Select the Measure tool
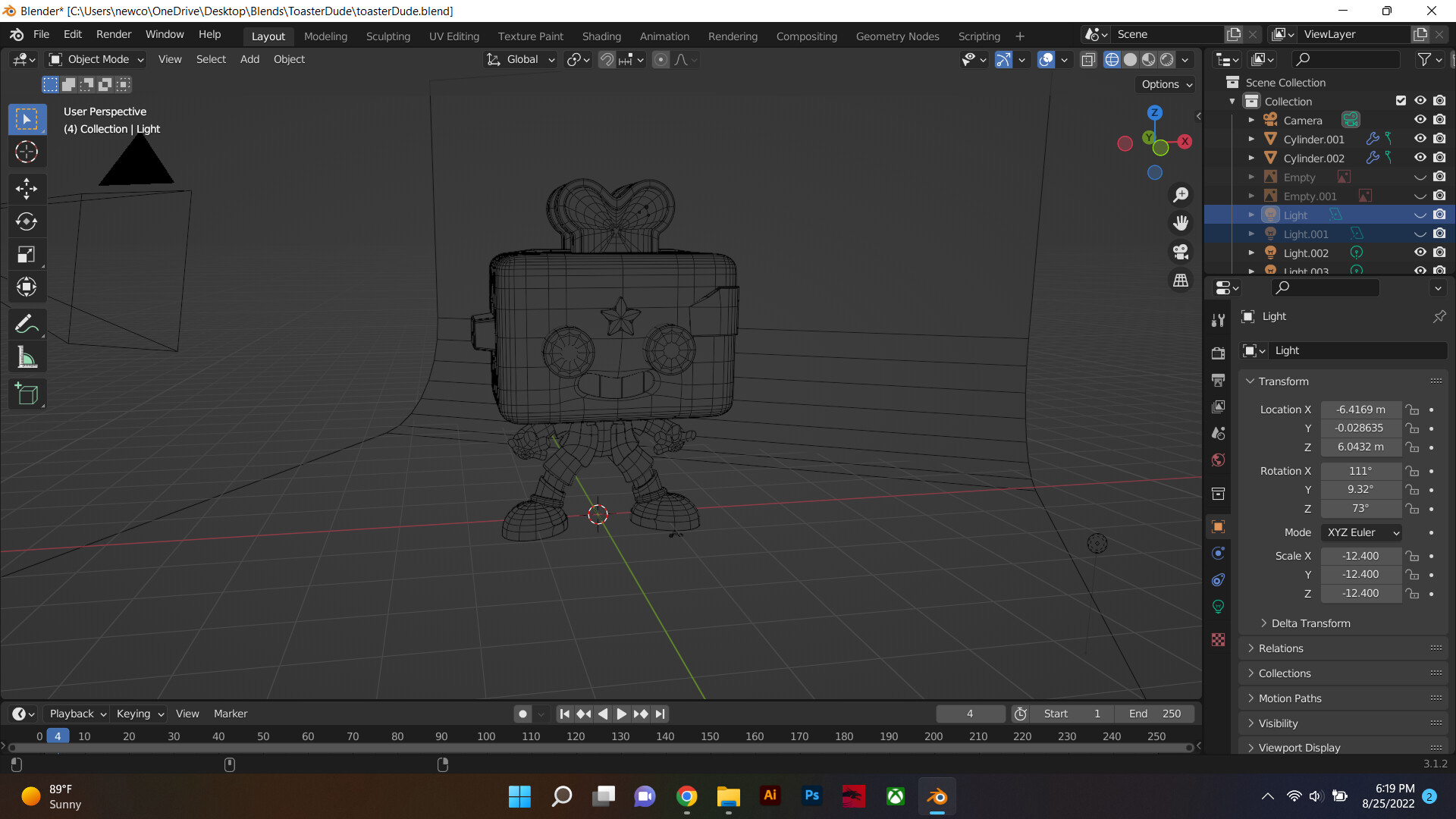This screenshot has width=1456, height=819. [x=27, y=356]
